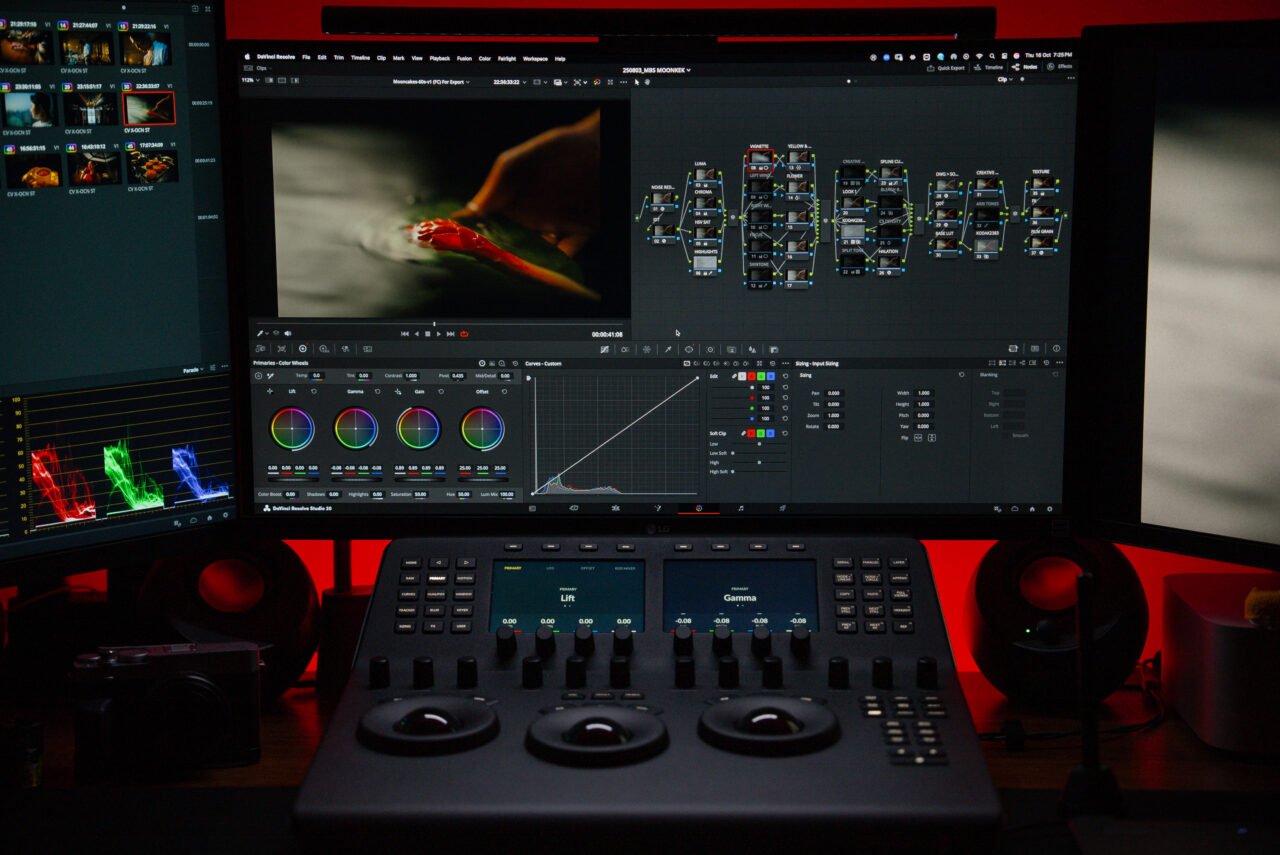Click the Deliver page rocket icon
The height and width of the screenshot is (855, 1280).
click(x=782, y=508)
